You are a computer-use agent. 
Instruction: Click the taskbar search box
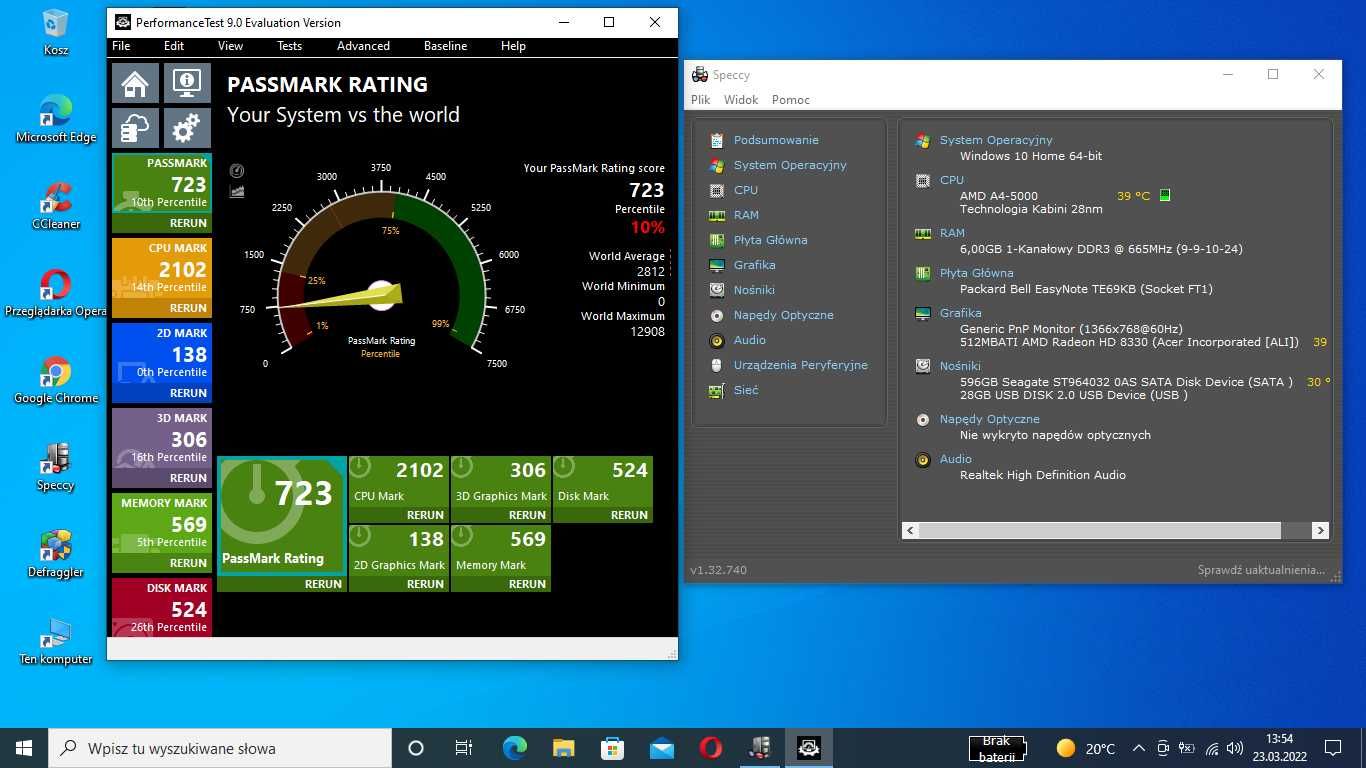coord(220,748)
